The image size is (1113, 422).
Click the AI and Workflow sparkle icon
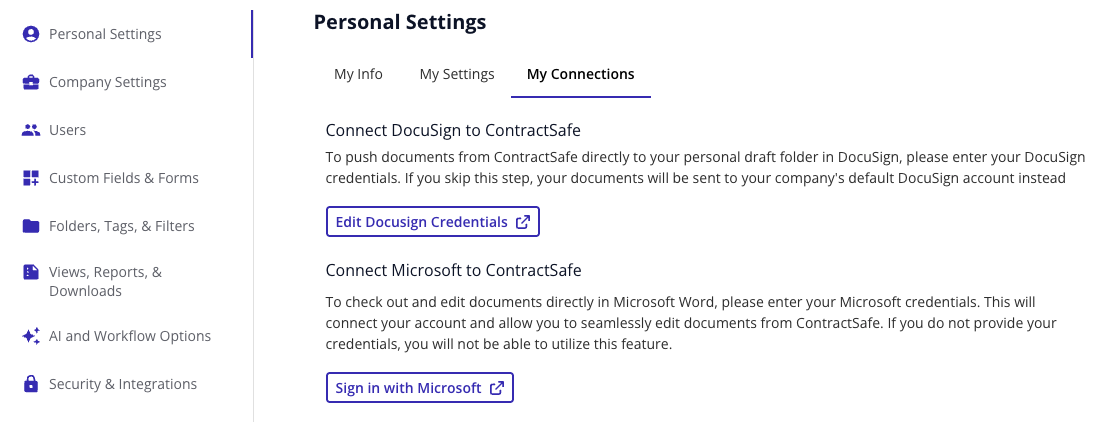pos(31,336)
